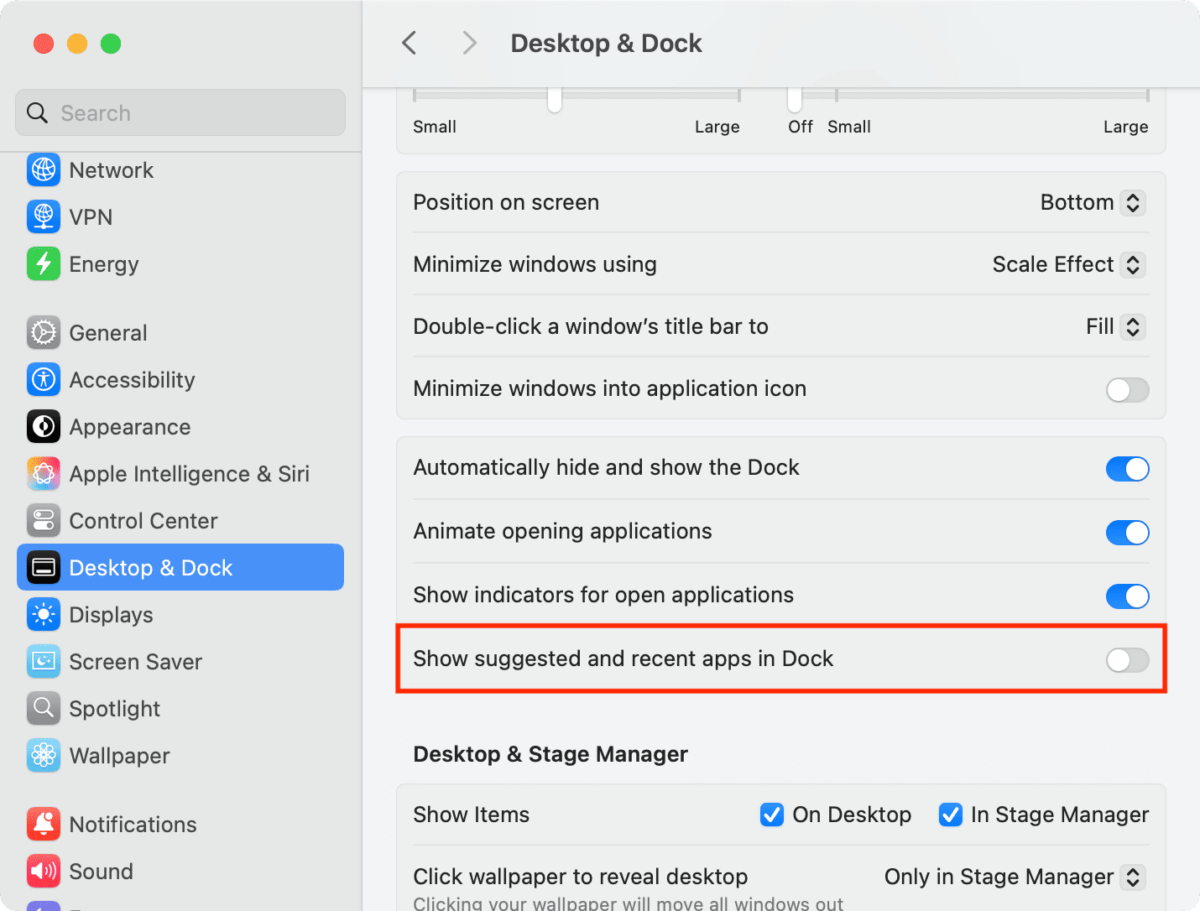Click the red Notifications bell icon
This screenshot has width=1200, height=911.
[43, 825]
